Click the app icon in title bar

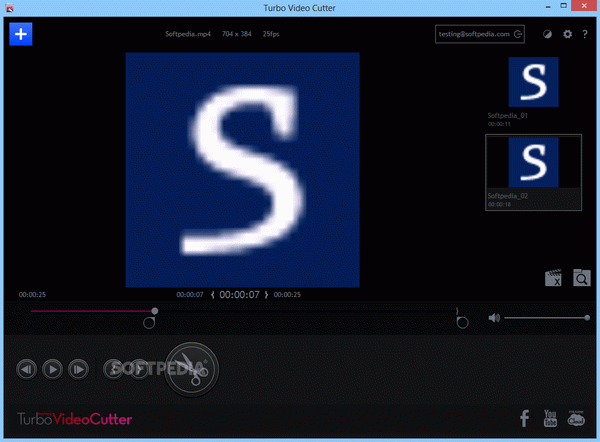pyautogui.click(x=10, y=8)
